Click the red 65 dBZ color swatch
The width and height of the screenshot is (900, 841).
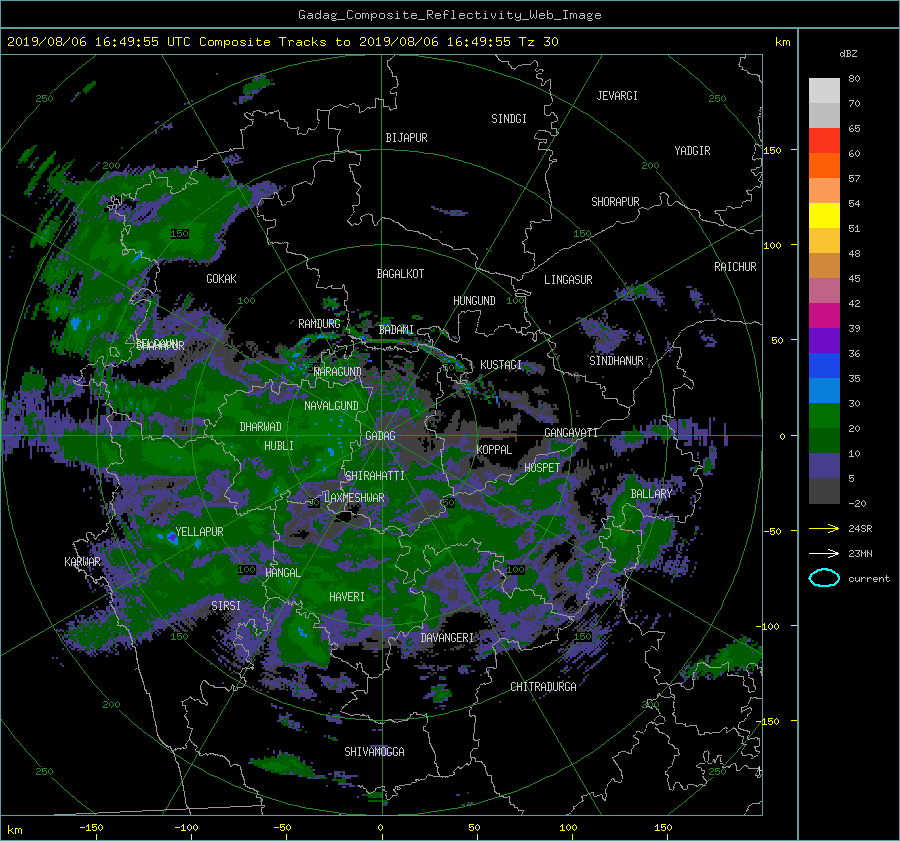click(824, 140)
